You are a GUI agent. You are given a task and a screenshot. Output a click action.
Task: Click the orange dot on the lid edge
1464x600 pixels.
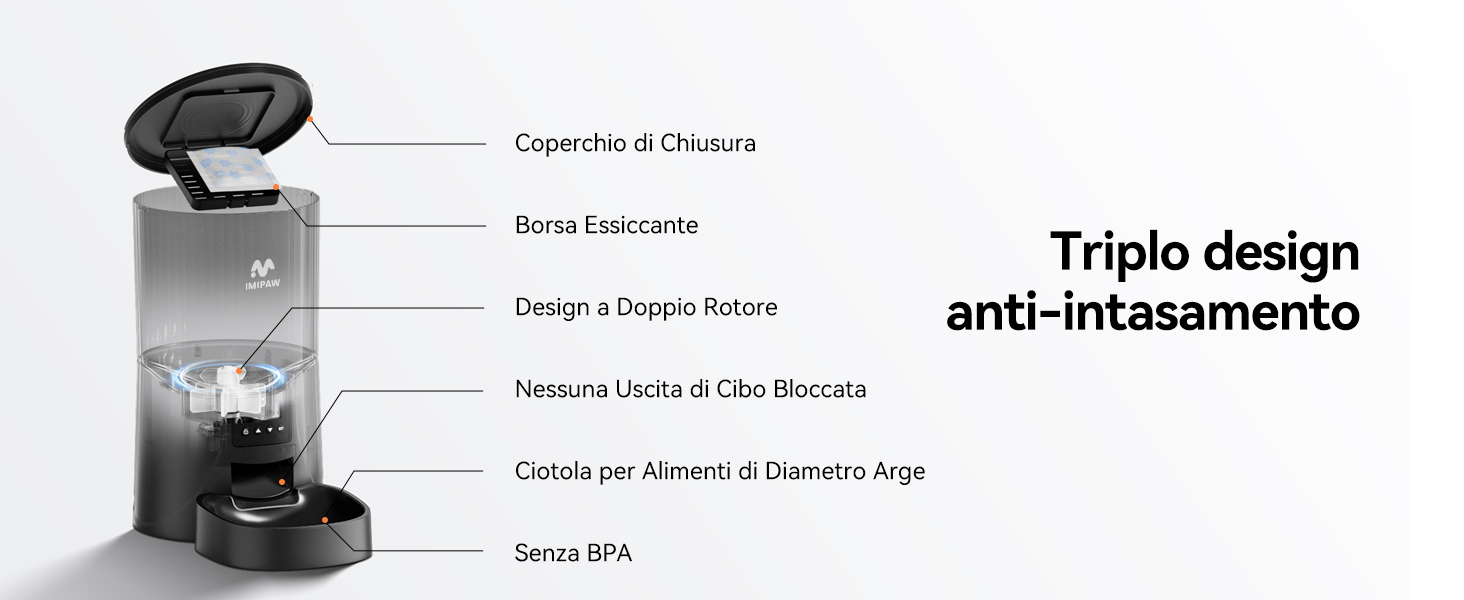click(311, 119)
